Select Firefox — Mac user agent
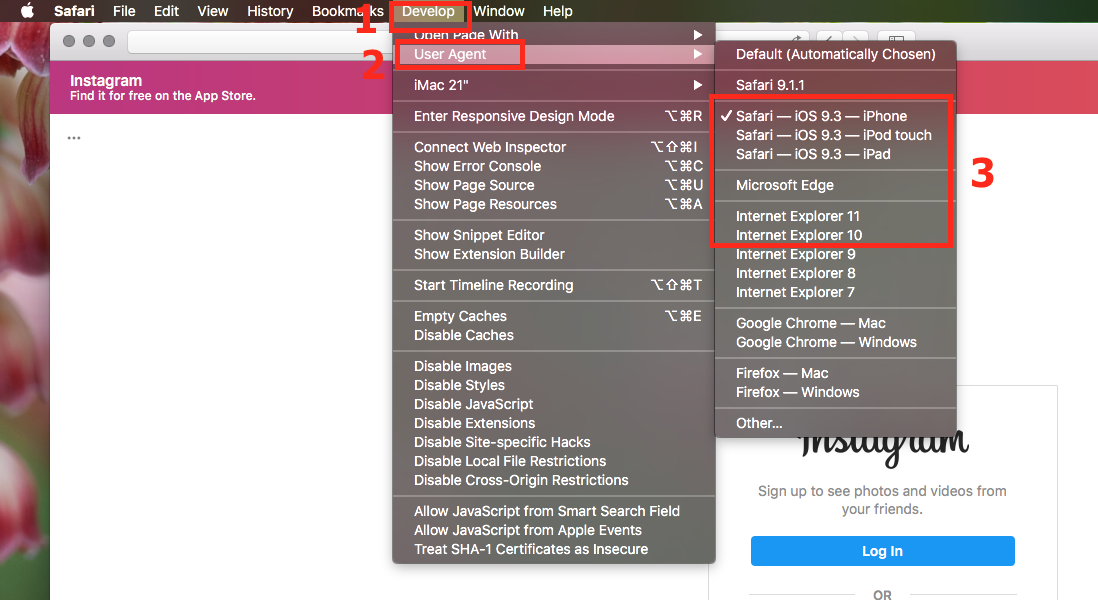The width and height of the screenshot is (1098, 600). click(835, 373)
